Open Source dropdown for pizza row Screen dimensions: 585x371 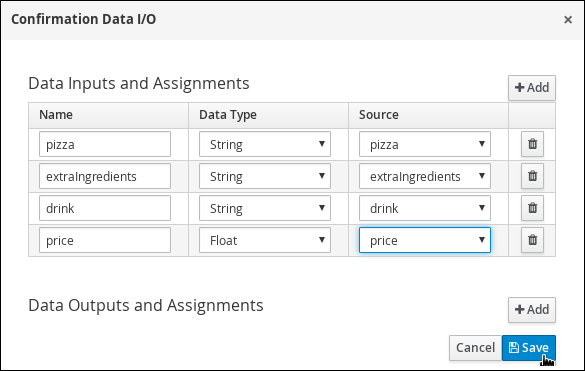click(x=425, y=144)
